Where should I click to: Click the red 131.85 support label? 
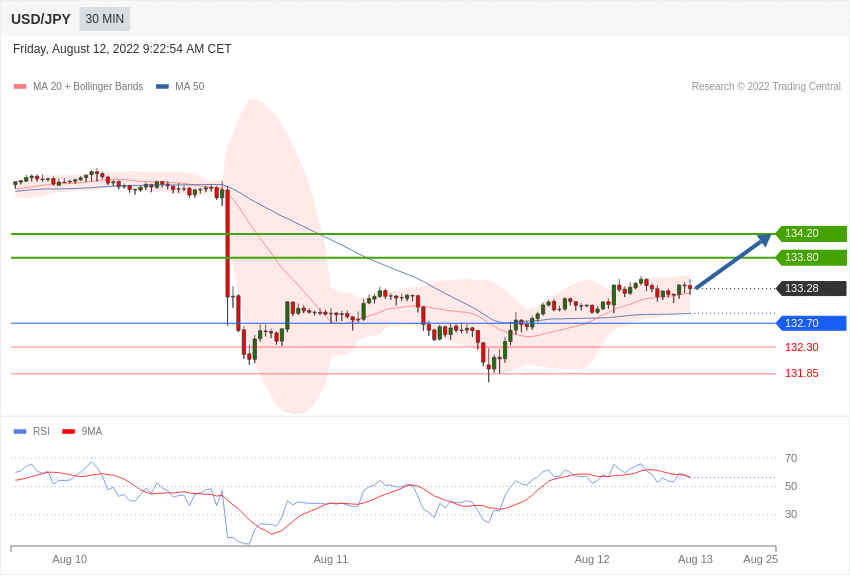click(x=802, y=373)
